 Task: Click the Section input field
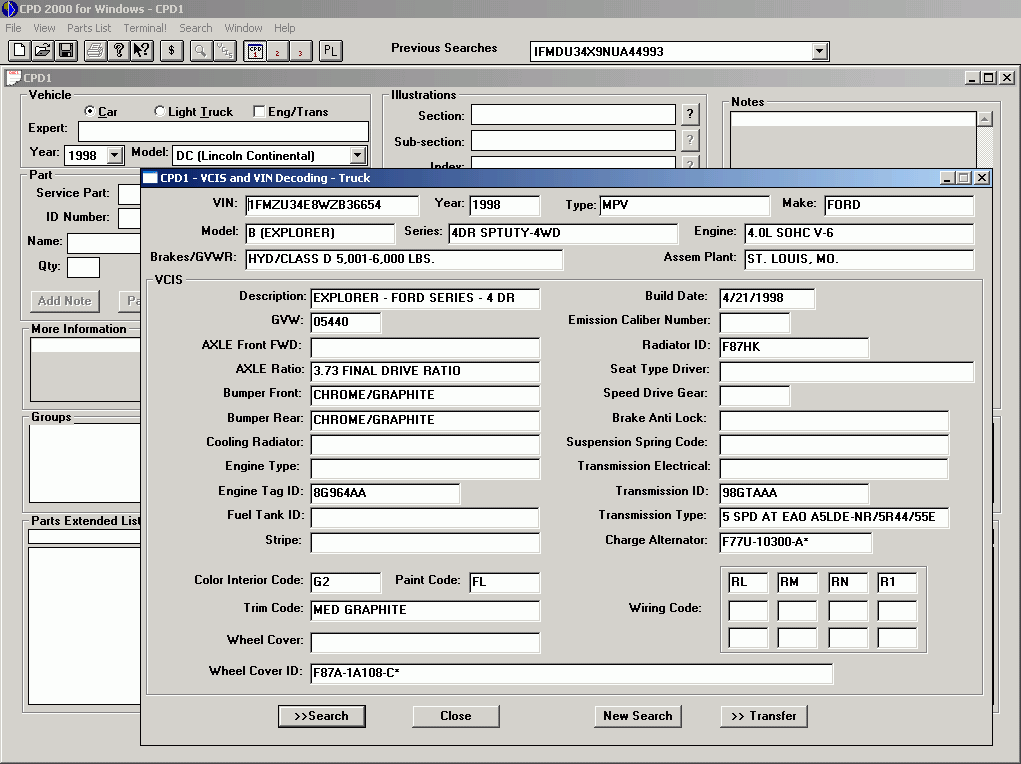(574, 115)
